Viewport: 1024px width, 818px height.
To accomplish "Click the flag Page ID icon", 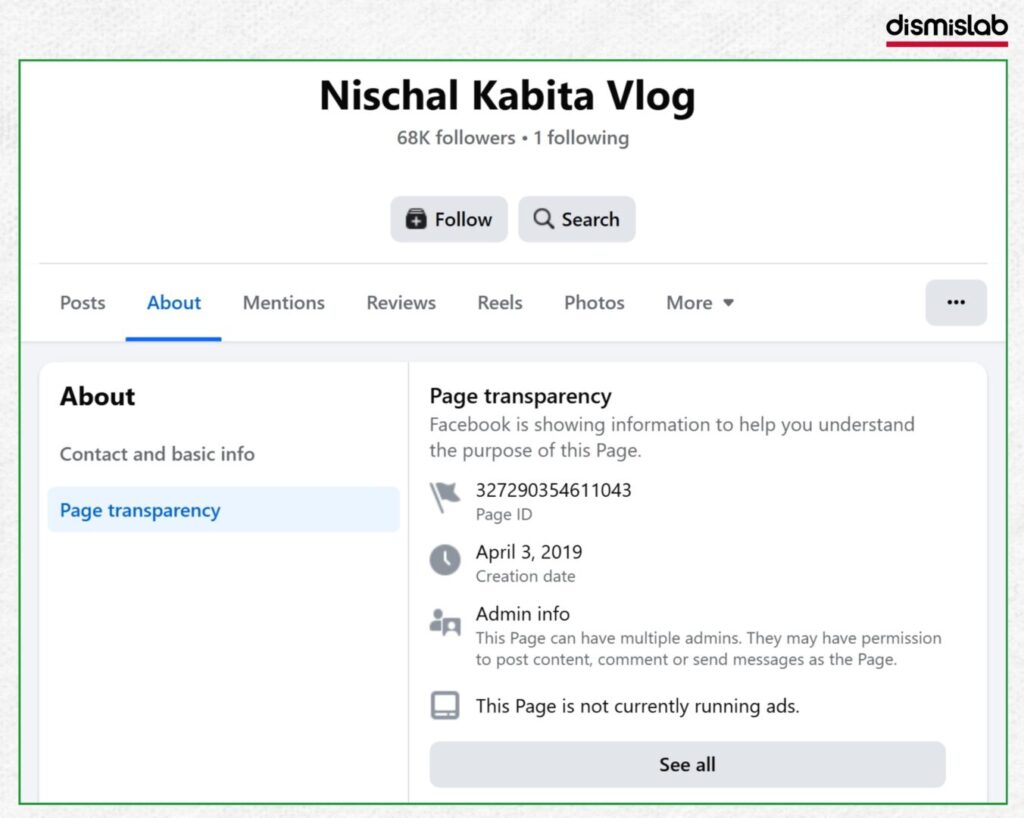I will pyautogui.click(x=445, y=497).
